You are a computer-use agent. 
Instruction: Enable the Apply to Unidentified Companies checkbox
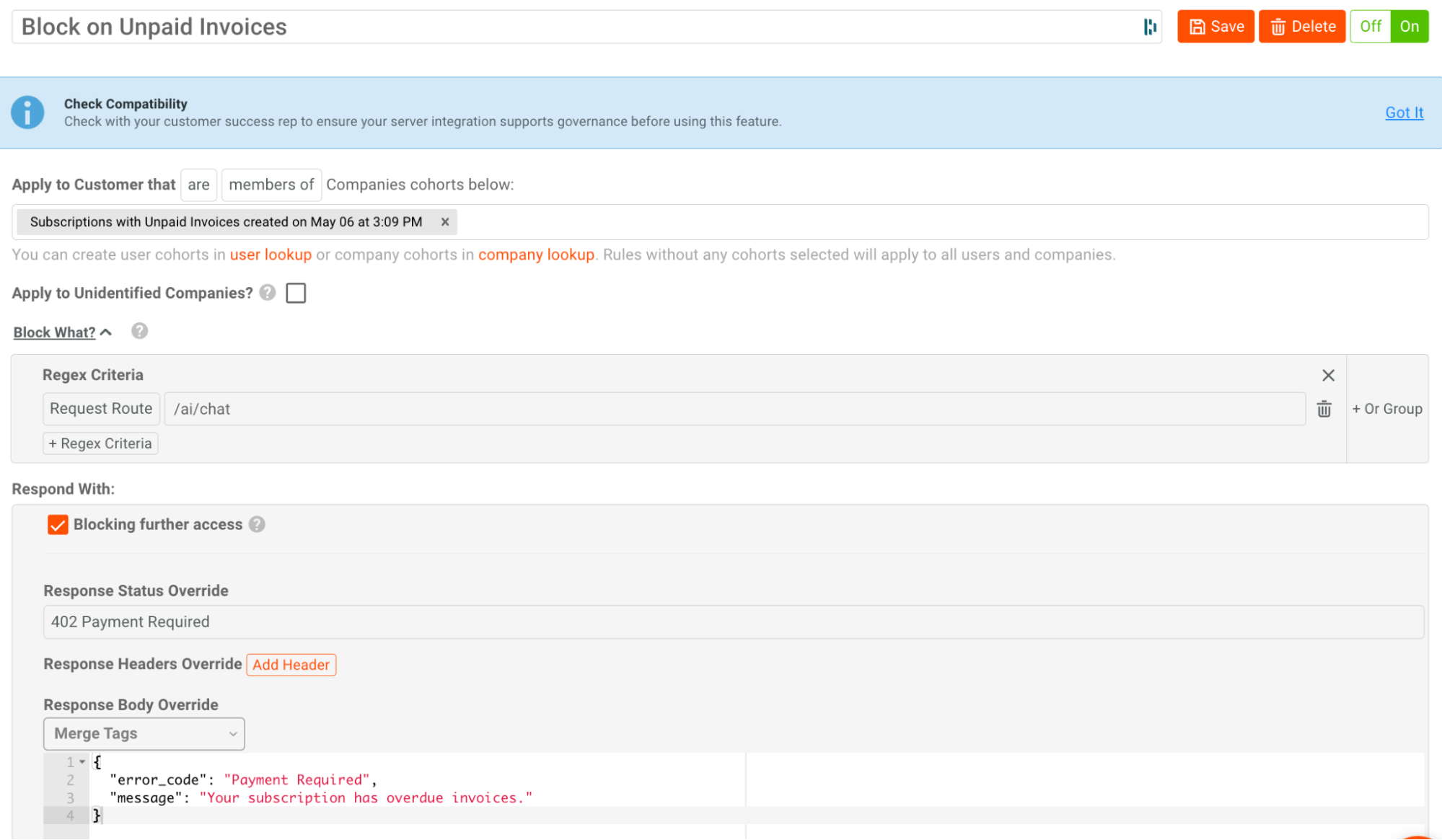point(296,293)
